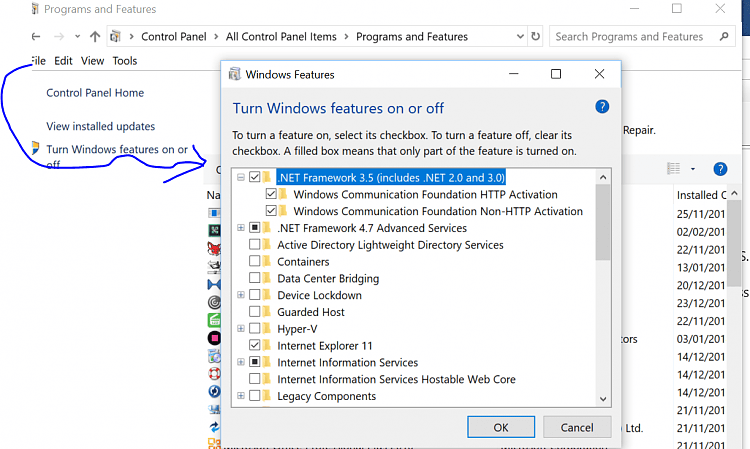Enable the Guarded Host checkbox
The width and height of the screenshot is (750, 449).
(x=255, y=312)
